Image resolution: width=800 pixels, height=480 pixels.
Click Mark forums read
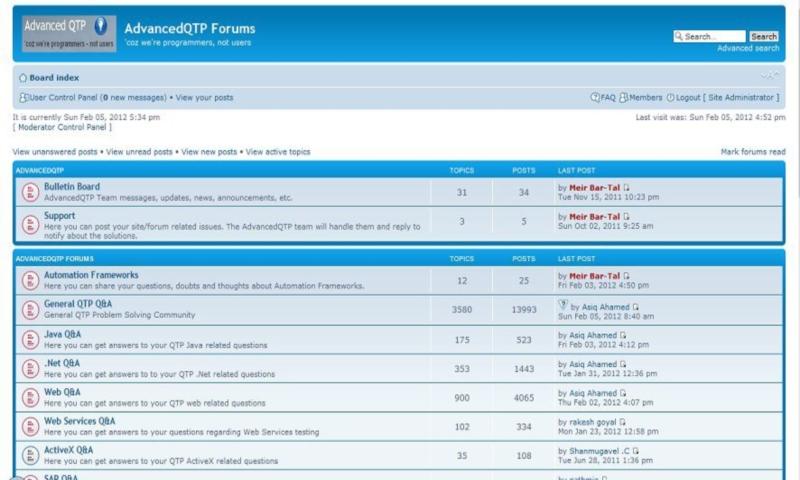[x=753, y=152]
